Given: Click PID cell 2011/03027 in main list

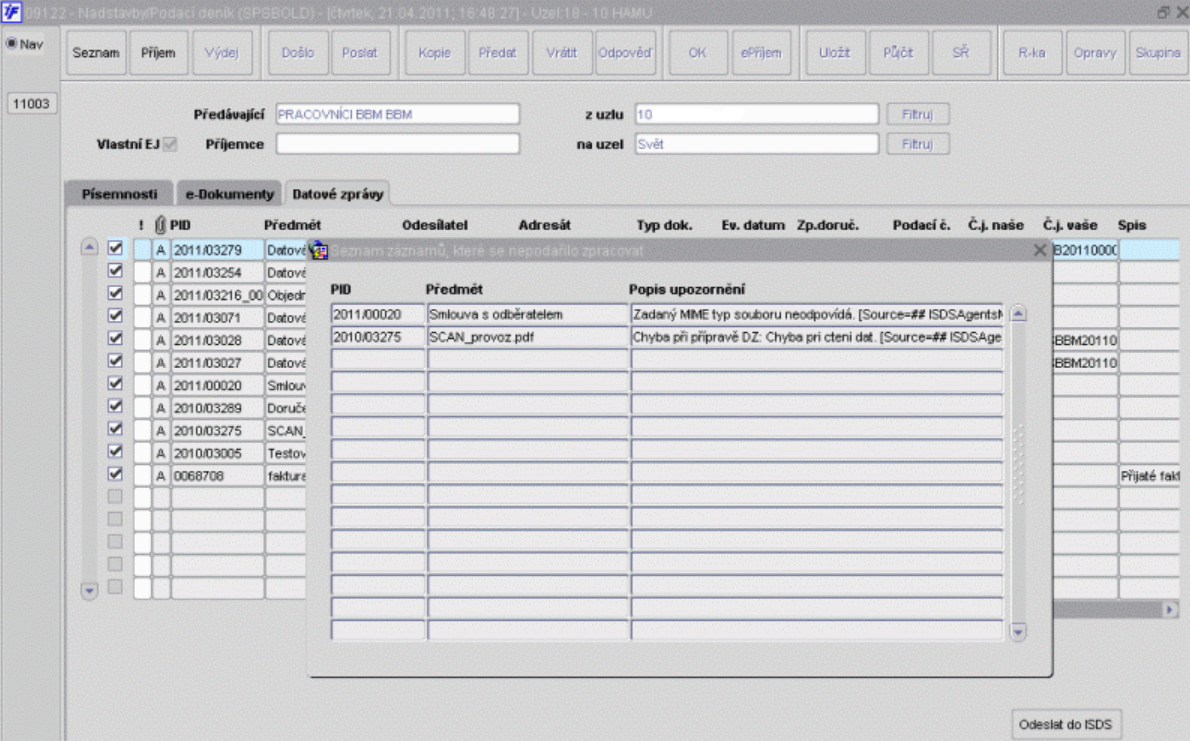Looking at the screenshot, I should [x=217, y=363].
